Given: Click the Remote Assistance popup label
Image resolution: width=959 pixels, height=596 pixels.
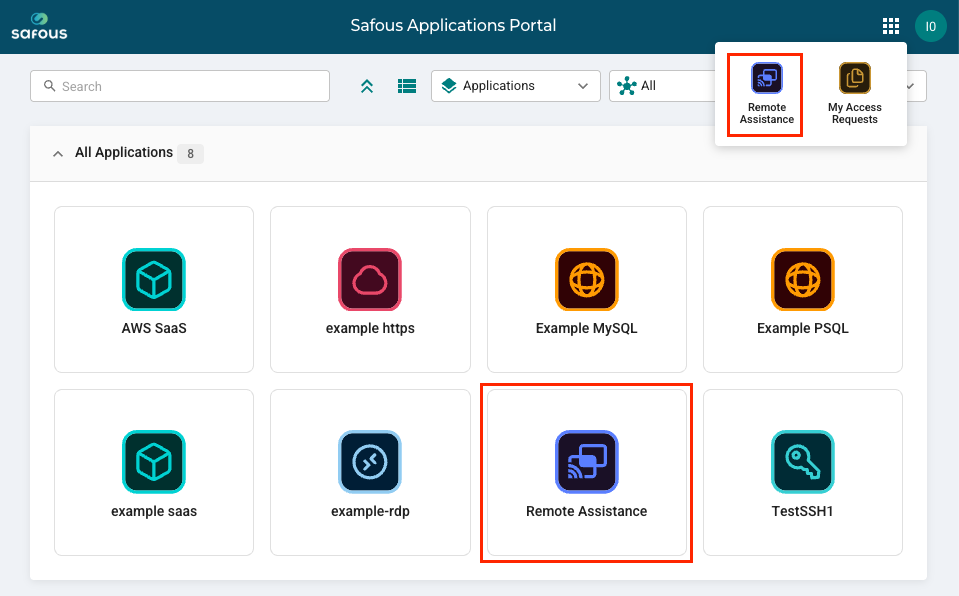Looking at the screenshot, I should (x=766, y=113).
